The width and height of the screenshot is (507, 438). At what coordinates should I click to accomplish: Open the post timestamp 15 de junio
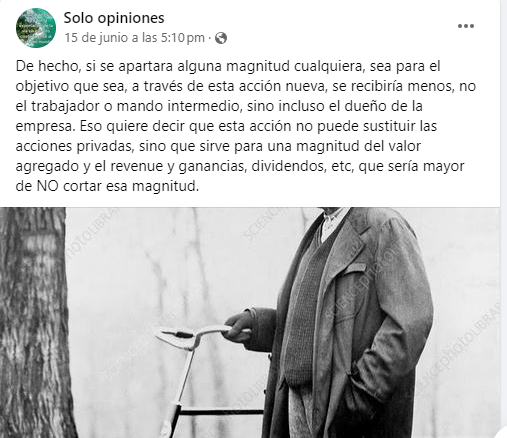(134, 38)
